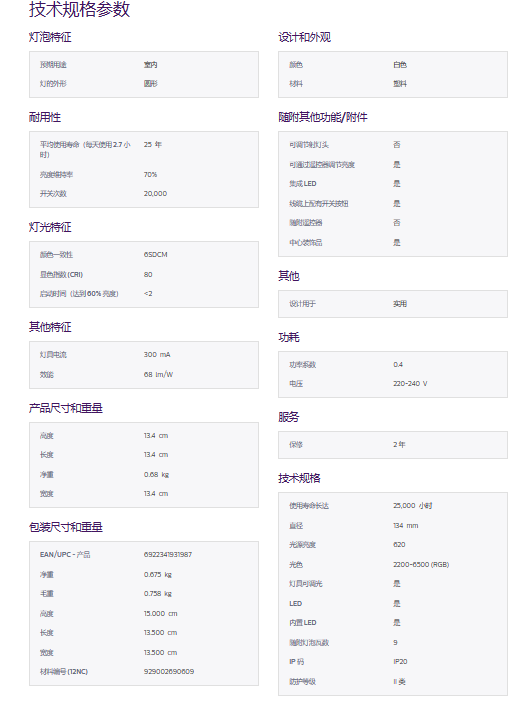The height and width of the screenshot is (702, 531).
Task: Click the 技术规格参数 page title
Action: pos(79,9)
